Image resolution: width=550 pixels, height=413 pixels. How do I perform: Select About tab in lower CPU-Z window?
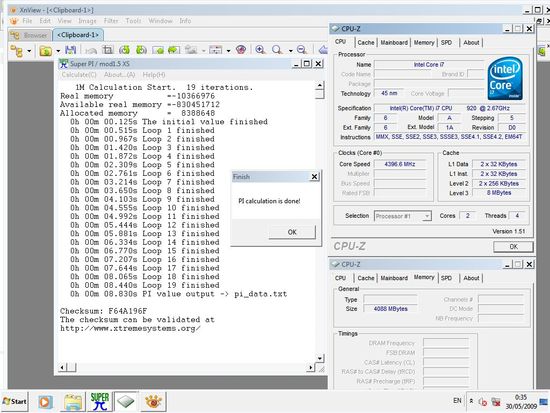pos(471,278)
